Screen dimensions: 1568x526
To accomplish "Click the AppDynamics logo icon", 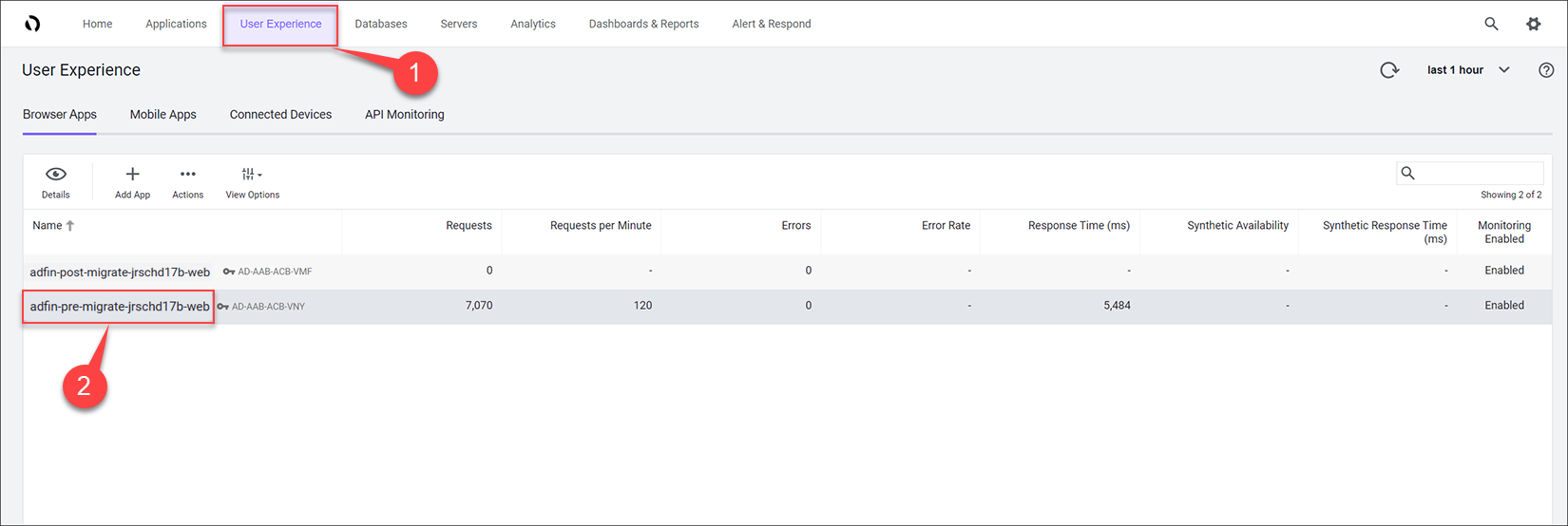I will 32,24.
